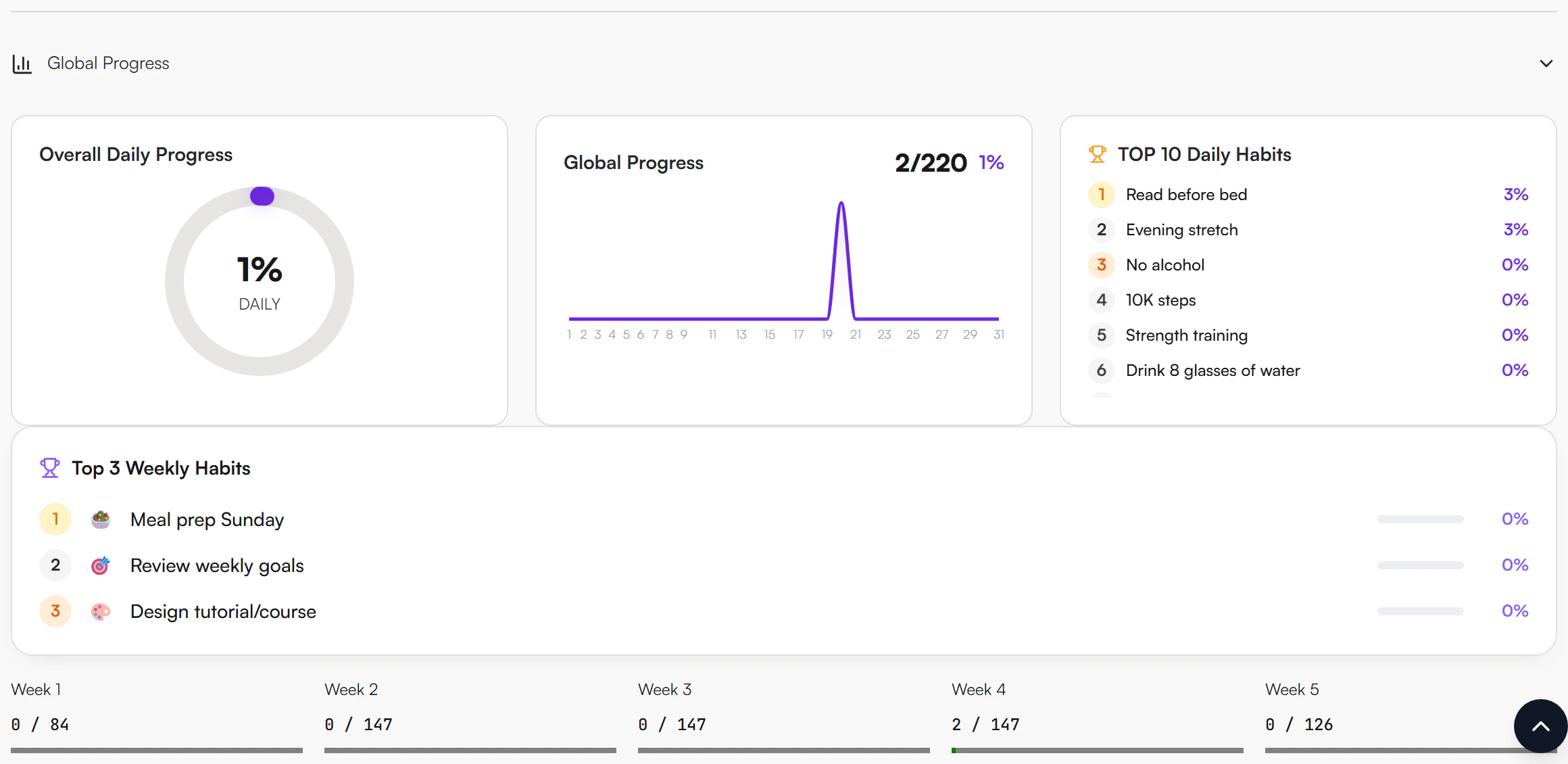The image size is (1568, 764).
Task: Click the purple knob on the daily progress ring
Action: tap(262, 196)
